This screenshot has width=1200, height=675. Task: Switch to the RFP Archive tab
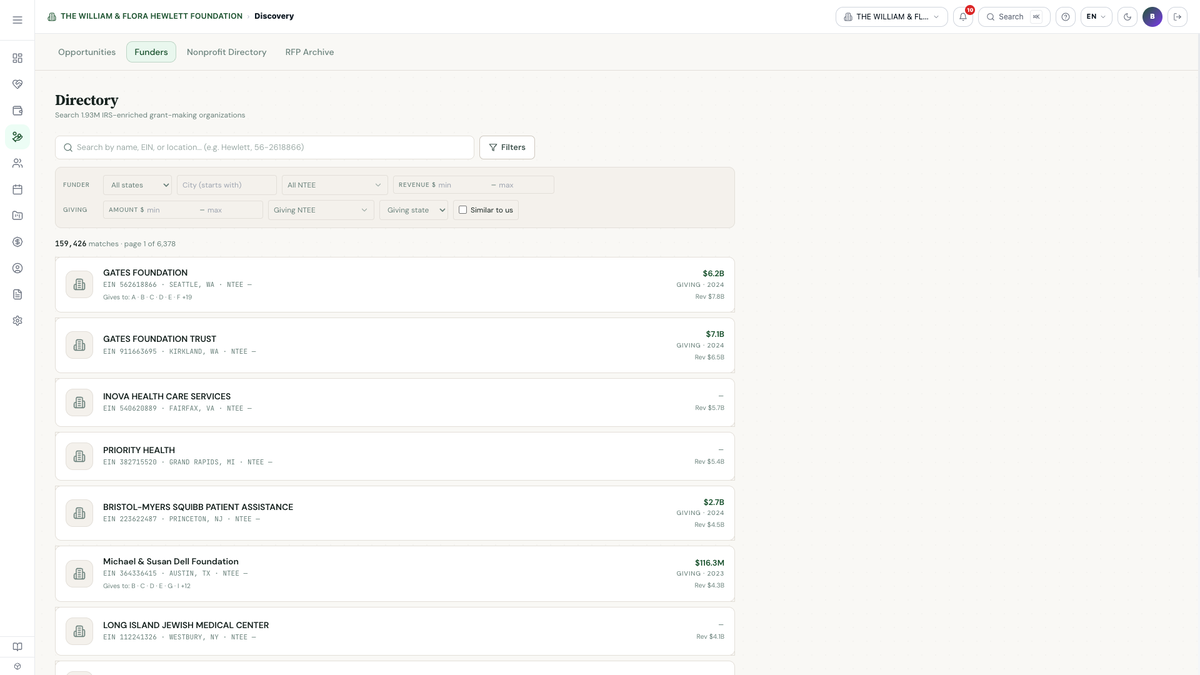pos(310,52)
